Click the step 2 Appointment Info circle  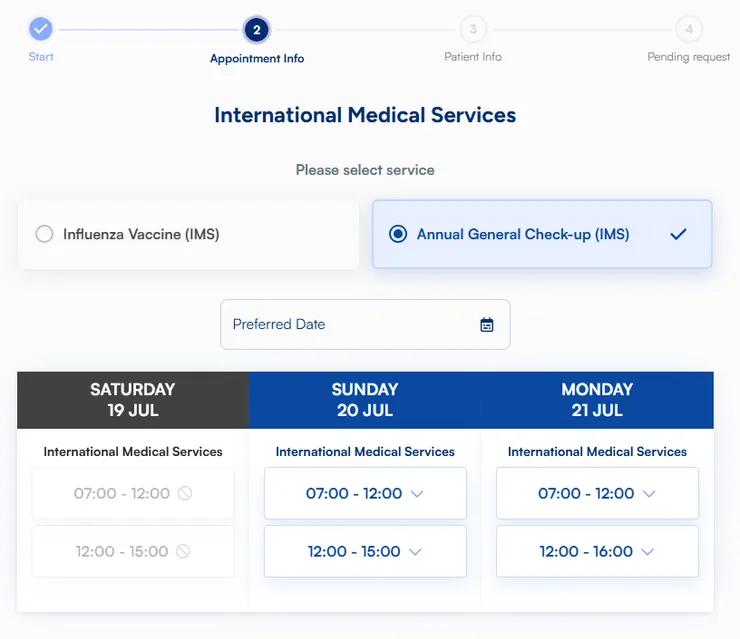(257, 30)
